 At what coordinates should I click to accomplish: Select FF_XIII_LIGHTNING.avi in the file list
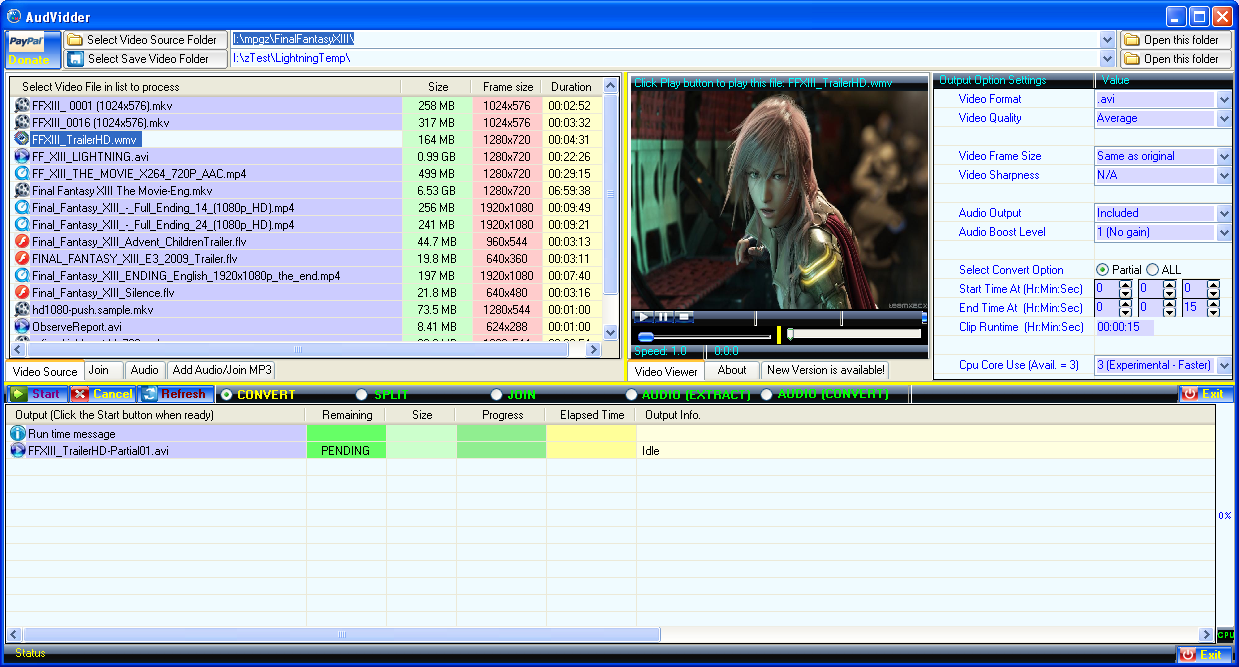tap(90, 157)
